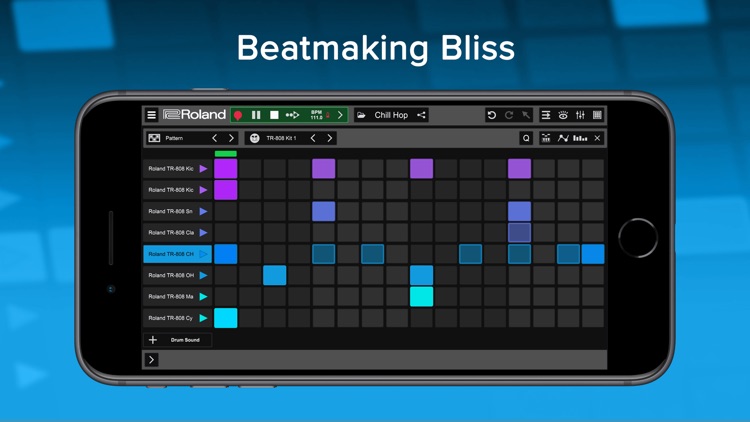Go to the previous pattern

[215, 138]
